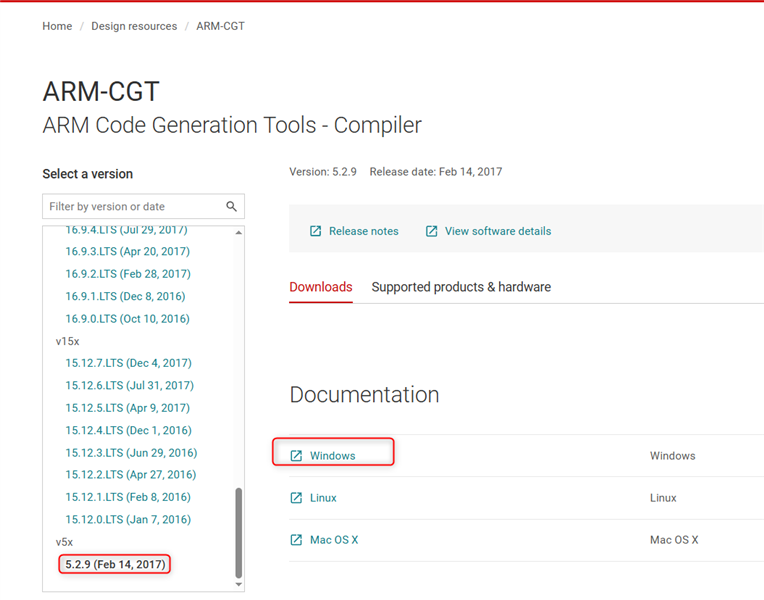Select version 15.12.0.LTS (Jan 7, 2016)
The height and width of the screenshot is (600, 764).
coord(128,519)
